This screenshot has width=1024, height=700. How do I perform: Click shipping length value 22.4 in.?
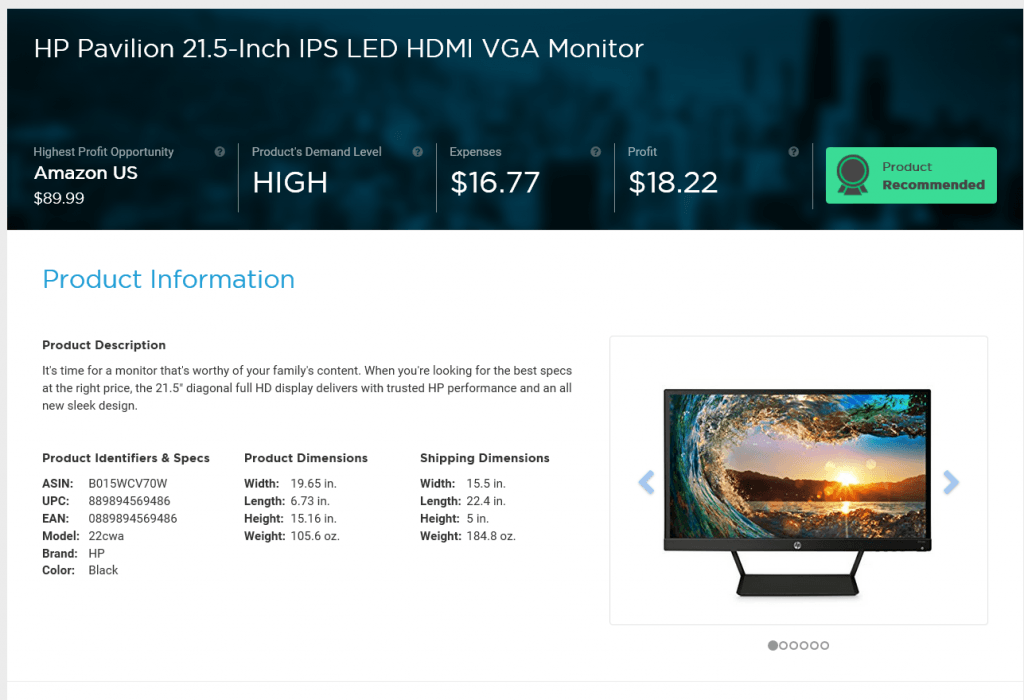point(486,501)
